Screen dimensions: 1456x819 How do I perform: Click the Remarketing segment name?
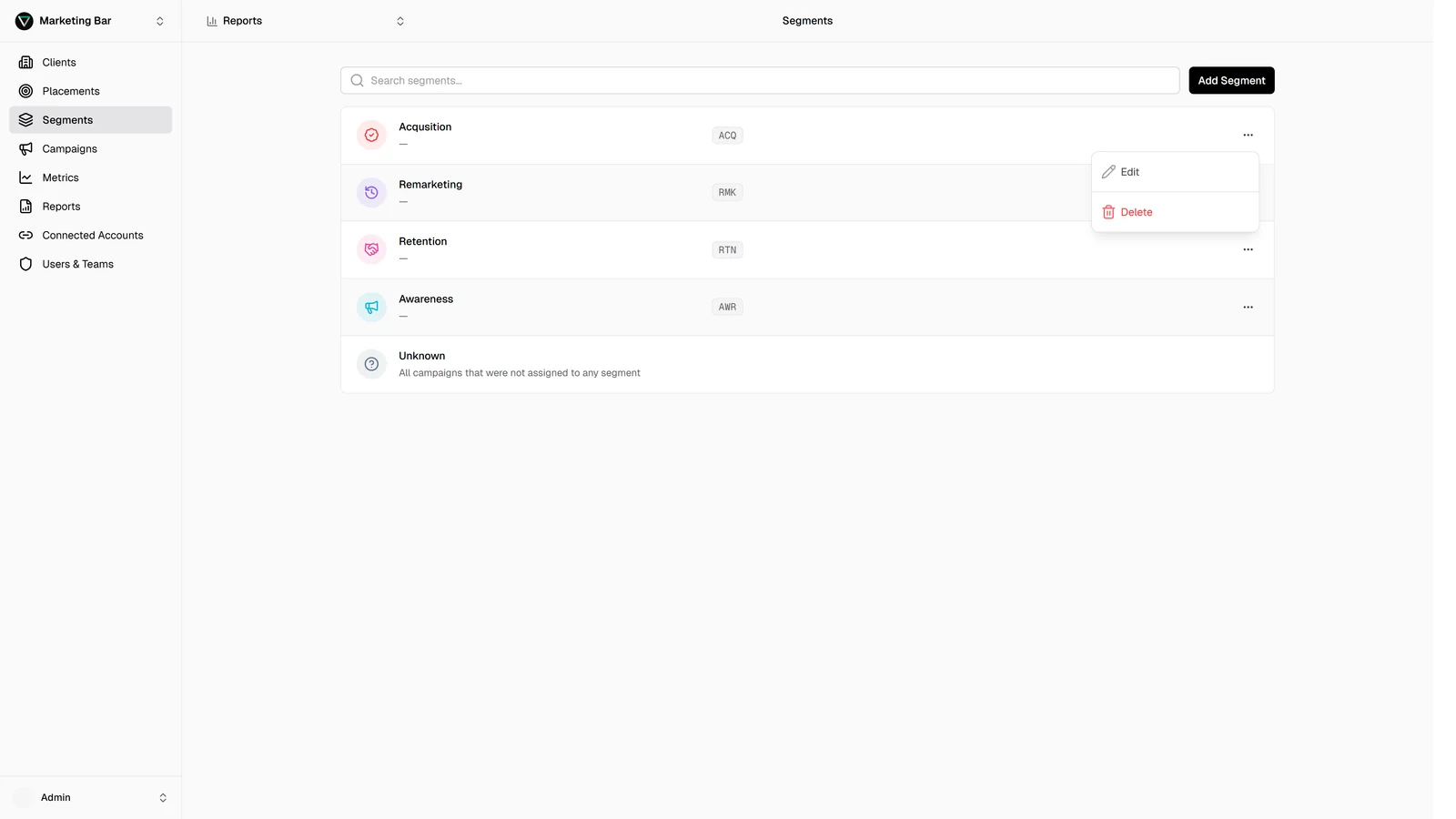coord(430,185)
